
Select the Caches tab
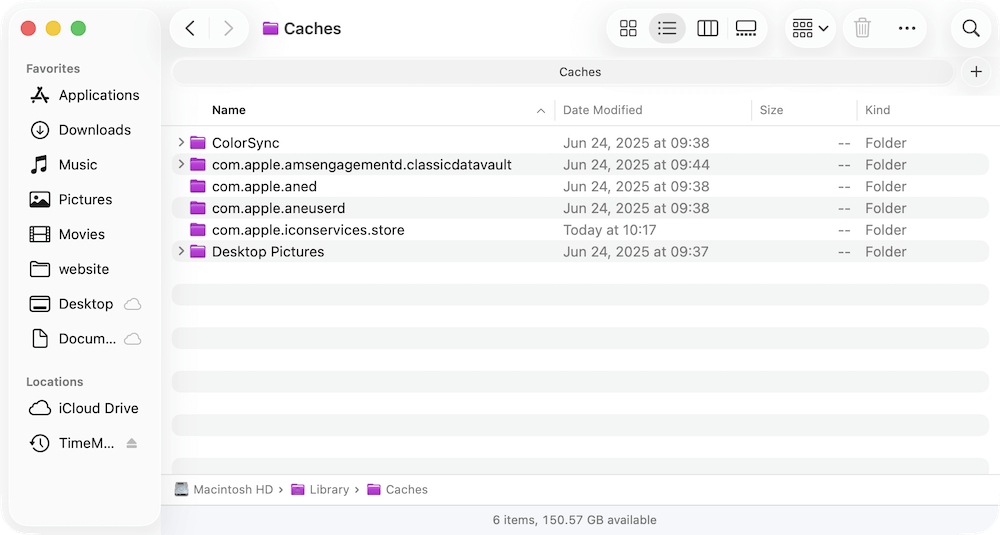(x=563, y=72)
